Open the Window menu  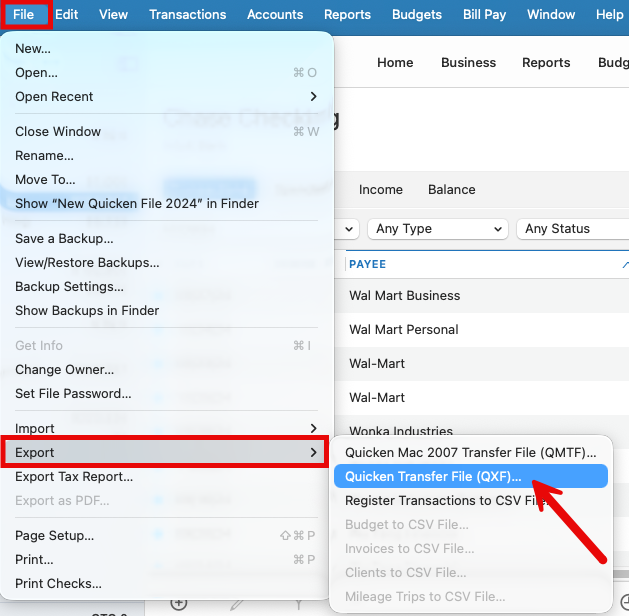pos(551,14)
